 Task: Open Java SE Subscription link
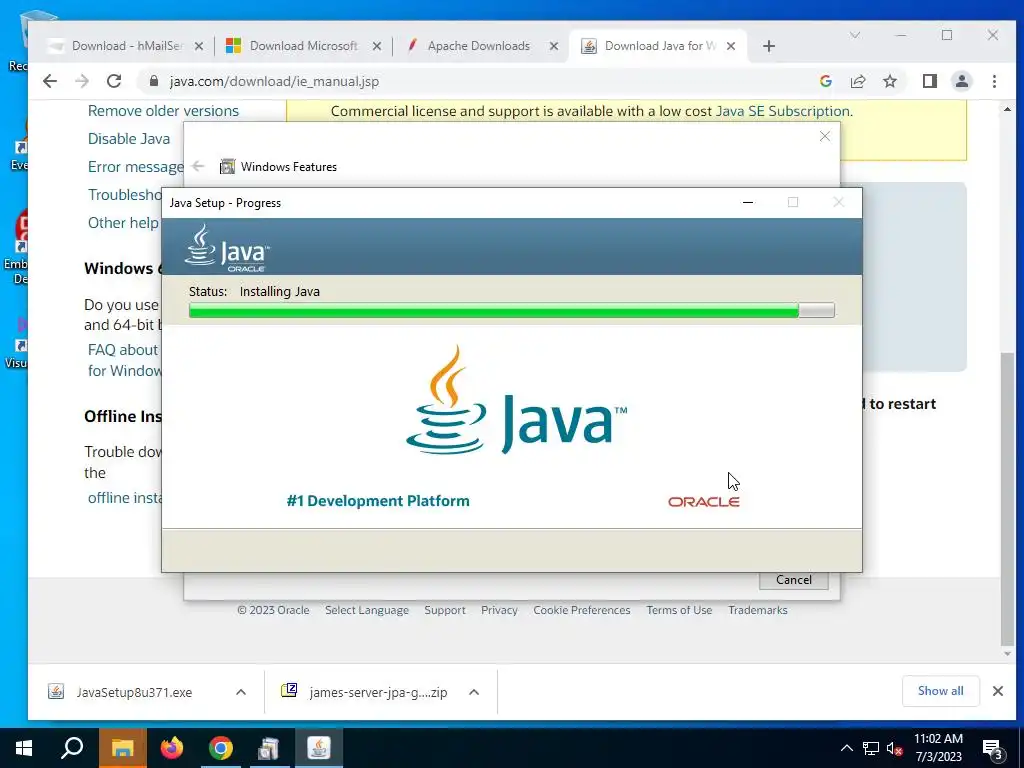pyautogui.click(x=783, y=111)
